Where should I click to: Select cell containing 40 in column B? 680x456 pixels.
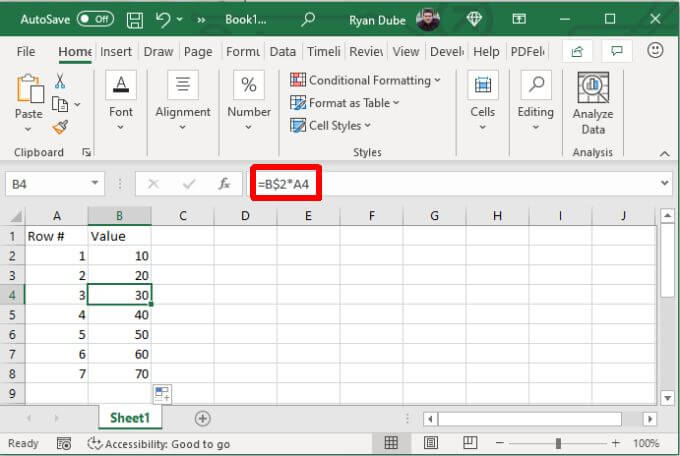coord(120,315)
